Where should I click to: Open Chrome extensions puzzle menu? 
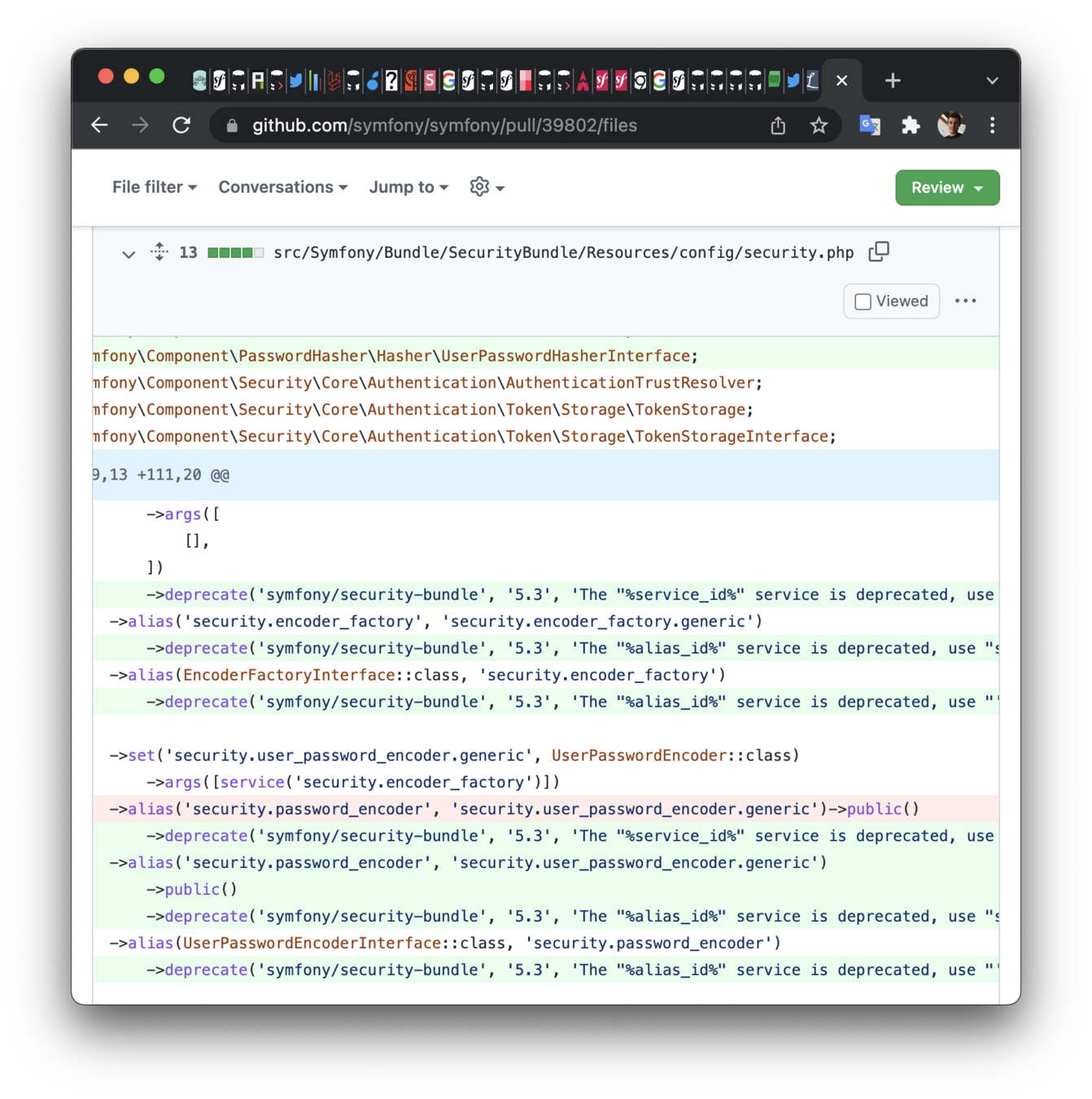(911, 125)
